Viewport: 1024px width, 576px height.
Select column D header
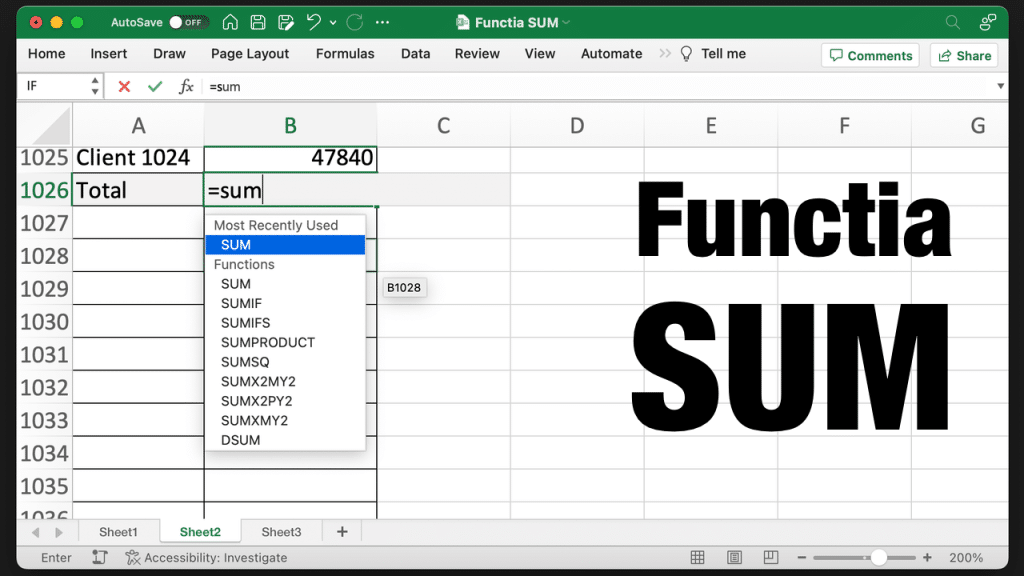point(577,125)
